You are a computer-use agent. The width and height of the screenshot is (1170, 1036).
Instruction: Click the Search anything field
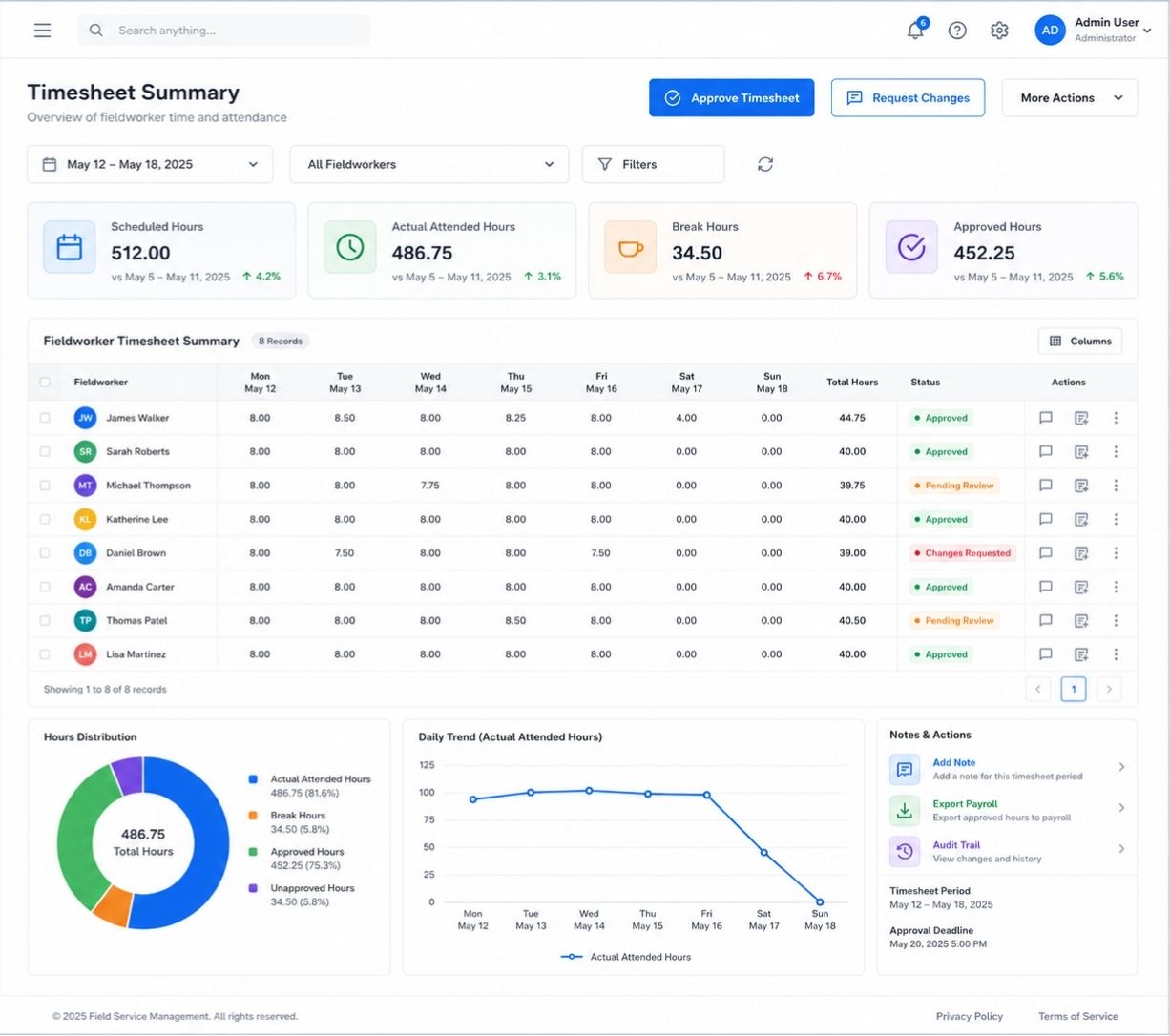click(x=224, y=31)
